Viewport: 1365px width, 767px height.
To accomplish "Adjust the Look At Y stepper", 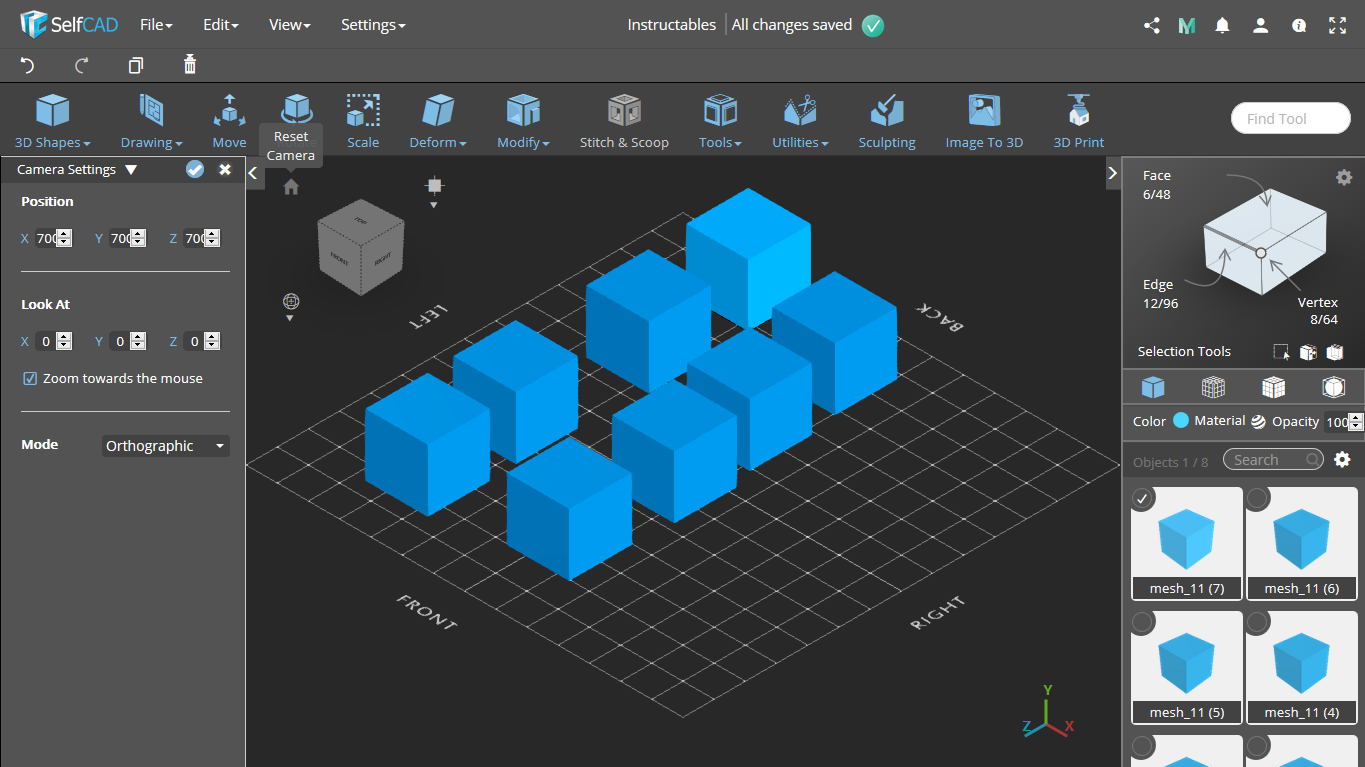I will tap(139, 341).
